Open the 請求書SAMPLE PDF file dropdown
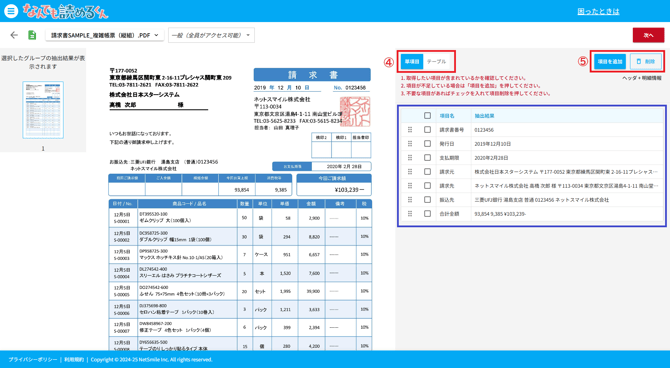 [x=105, y=35]
